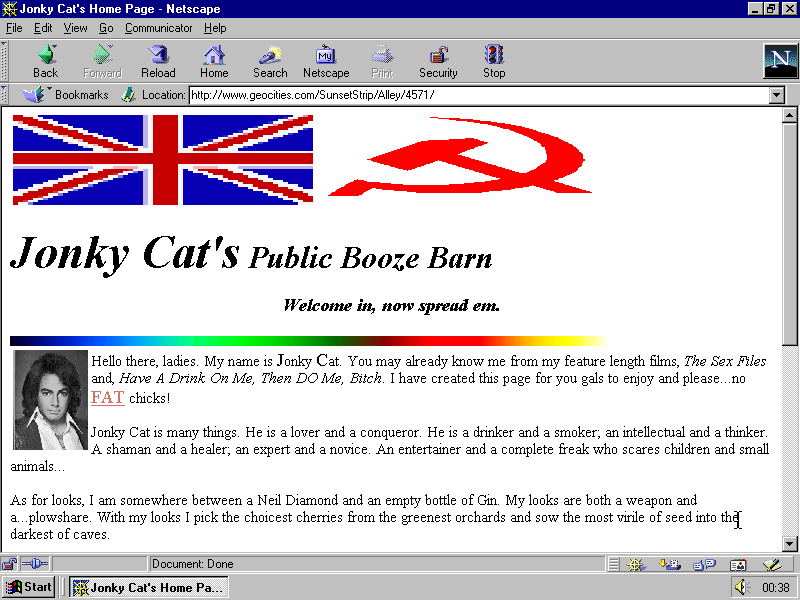Go back with the Back toolbar button
The height and width of the screenshot is (600, 800).
(45, 62)
